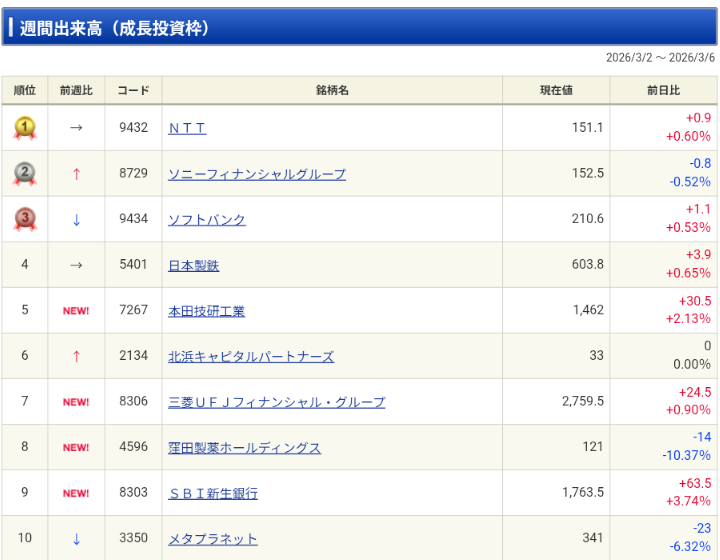Viewport: 720px width, 560px height.
Task: Click the NEW! badge beside 本田技研工業
Action: [x=76, y=311]
